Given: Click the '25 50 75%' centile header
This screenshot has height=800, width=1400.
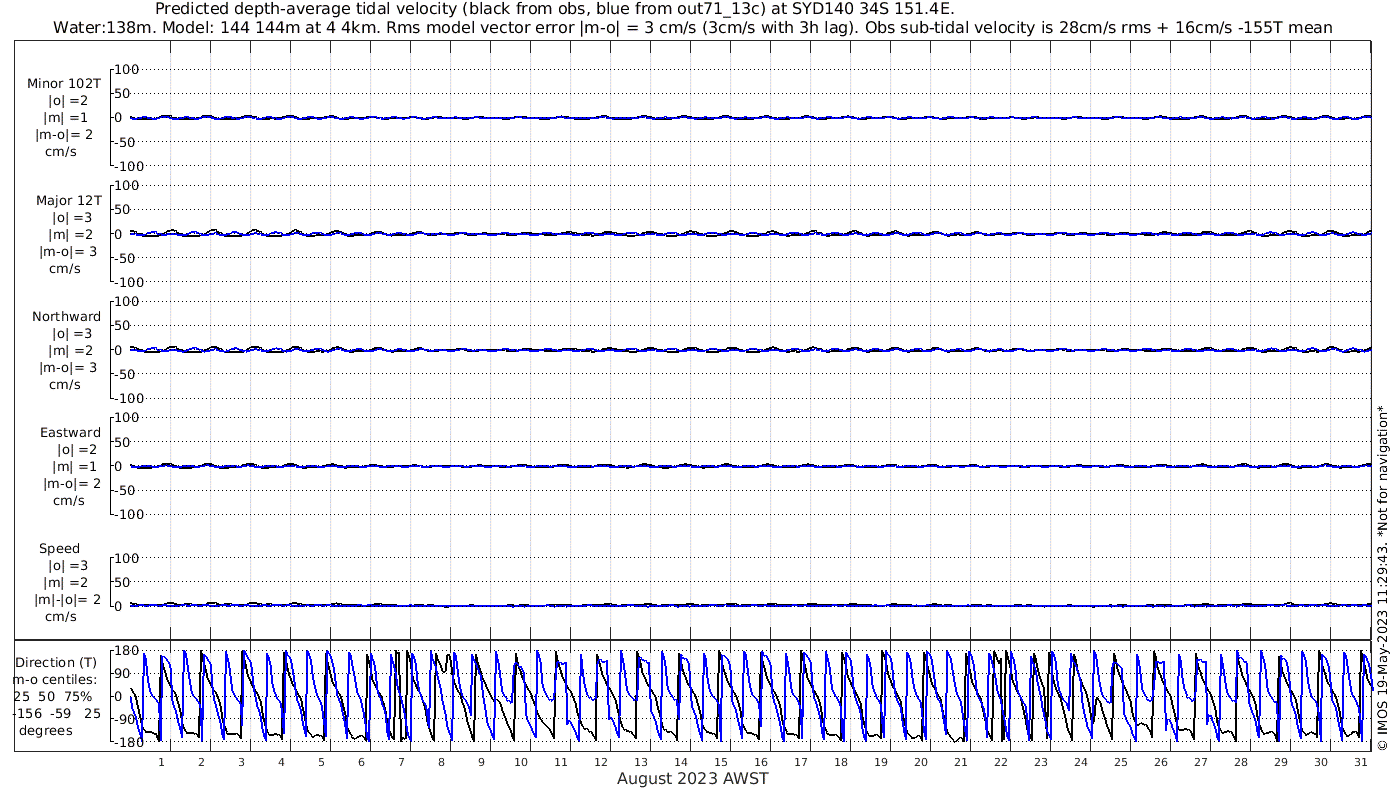Looking at the screenshot, I should (x=53, y=697).
